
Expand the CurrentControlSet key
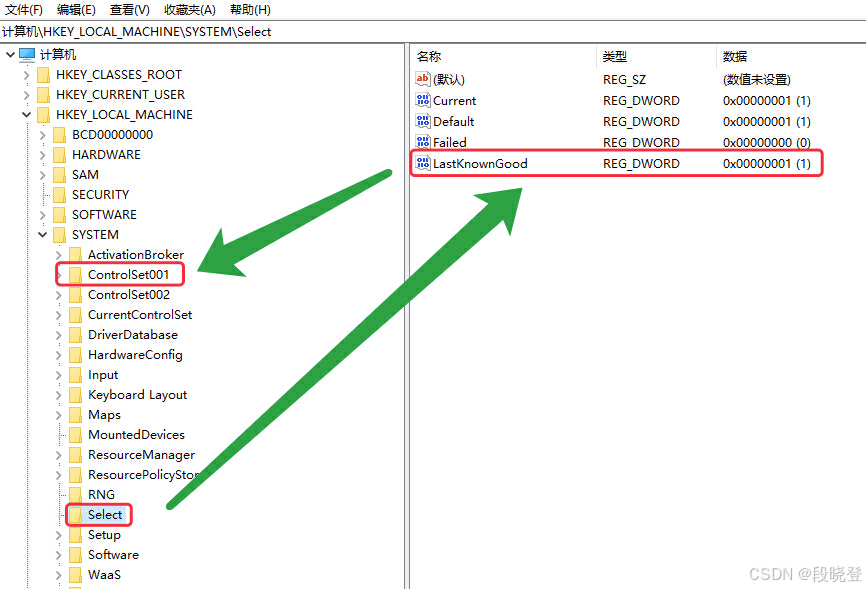[x=58, y=314]
